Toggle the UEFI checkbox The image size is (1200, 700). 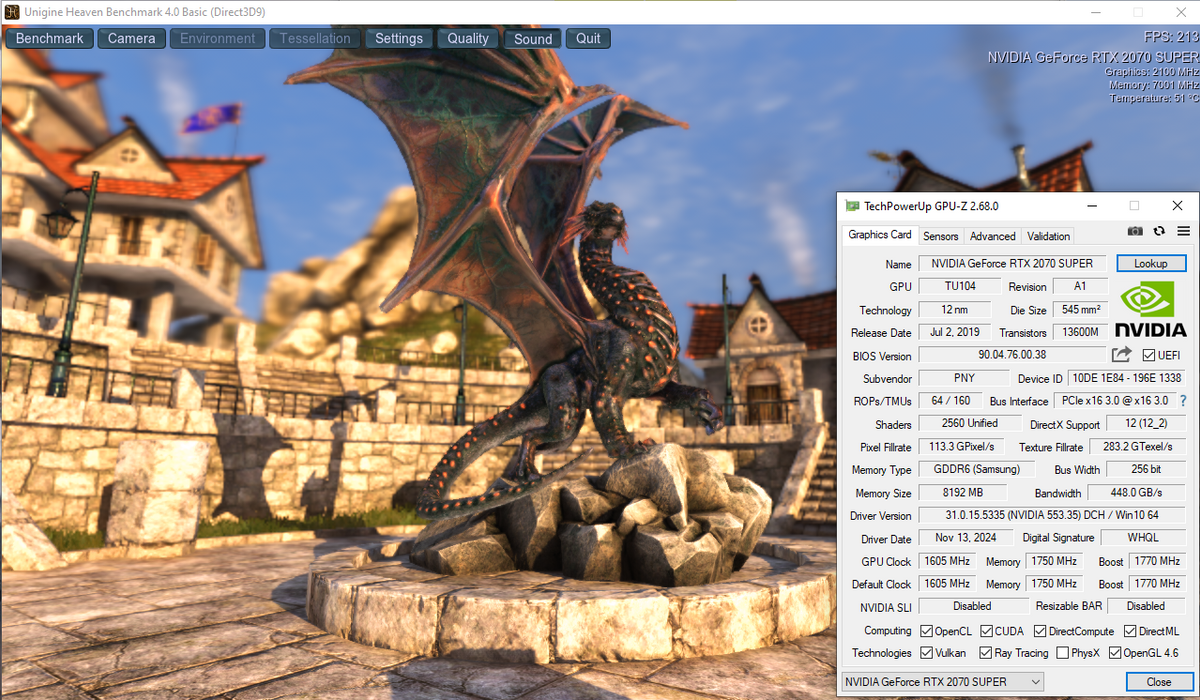(1148, 355)
